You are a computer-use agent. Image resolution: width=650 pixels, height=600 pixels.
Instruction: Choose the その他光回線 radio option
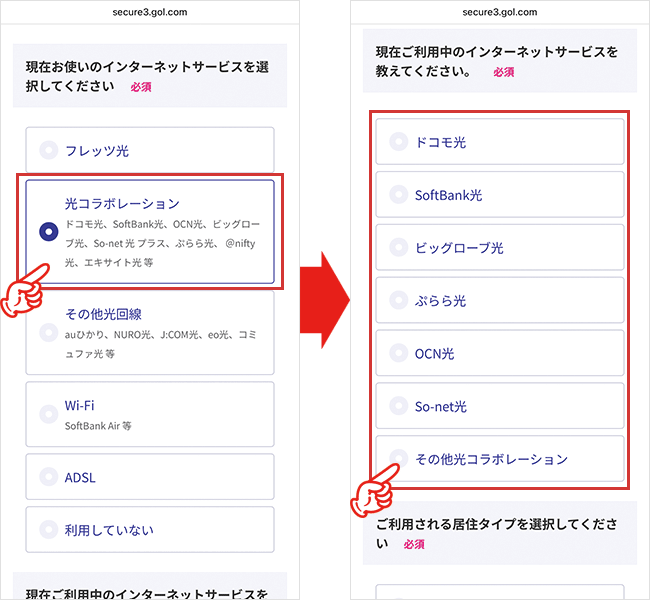click(x=150, y=333)
